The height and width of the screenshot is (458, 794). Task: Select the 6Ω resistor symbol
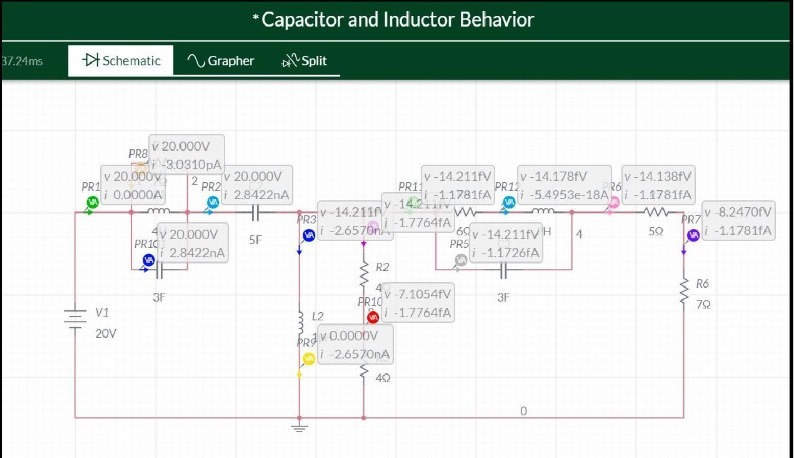pos(465,212)
